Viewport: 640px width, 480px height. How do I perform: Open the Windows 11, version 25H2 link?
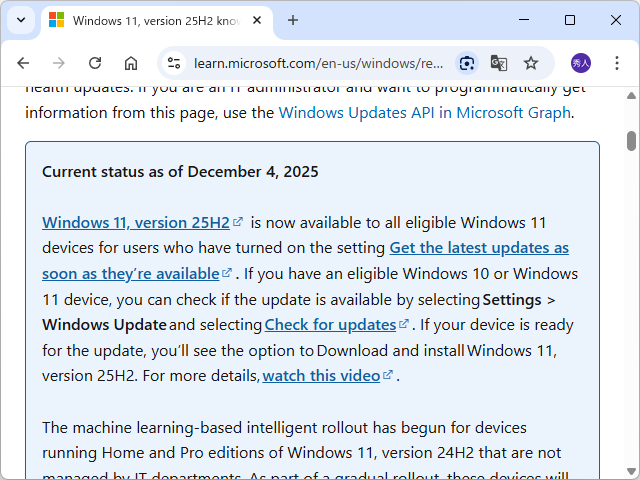point(142,223)
